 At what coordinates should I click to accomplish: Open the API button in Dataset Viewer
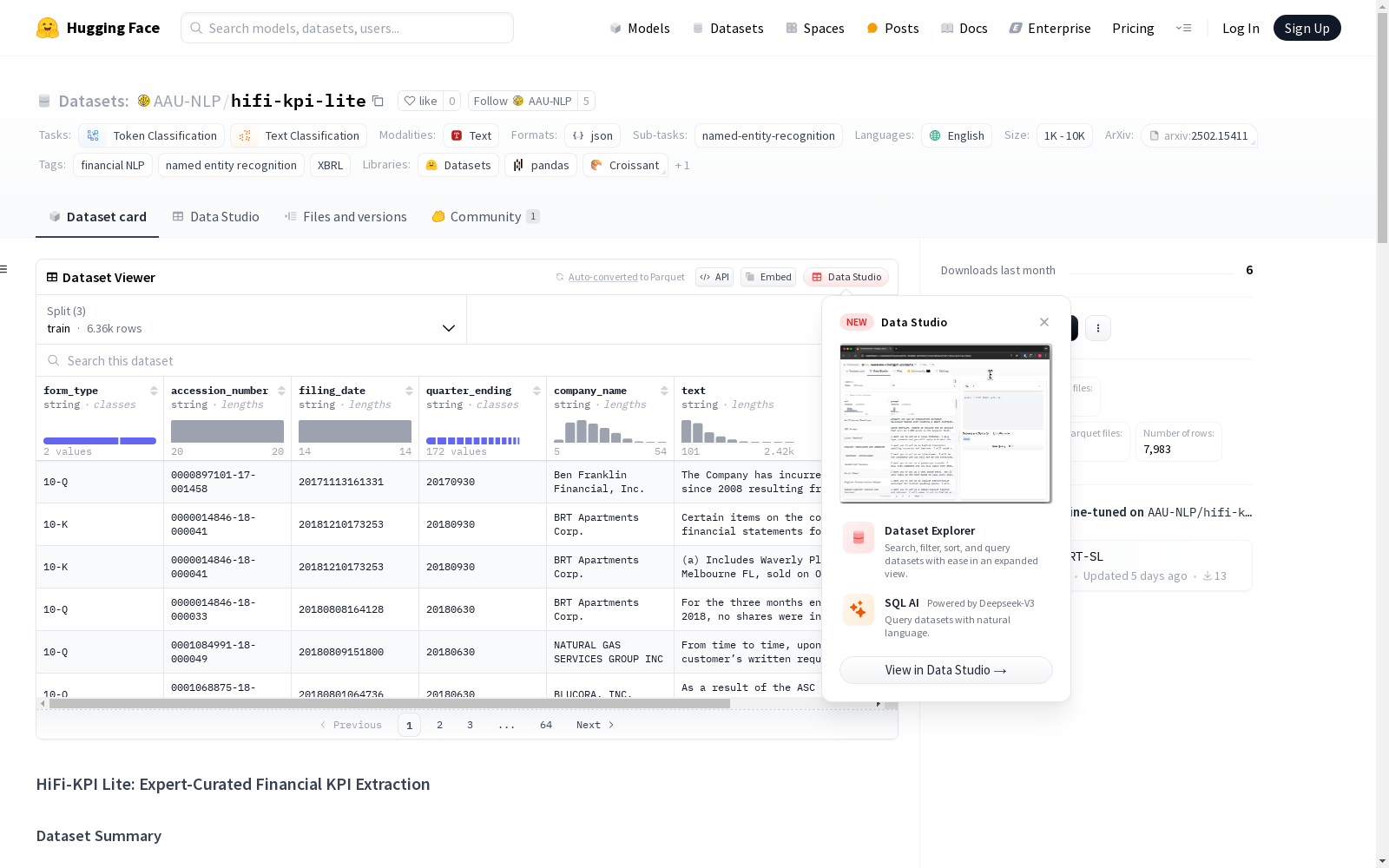[x=714, y=277]
